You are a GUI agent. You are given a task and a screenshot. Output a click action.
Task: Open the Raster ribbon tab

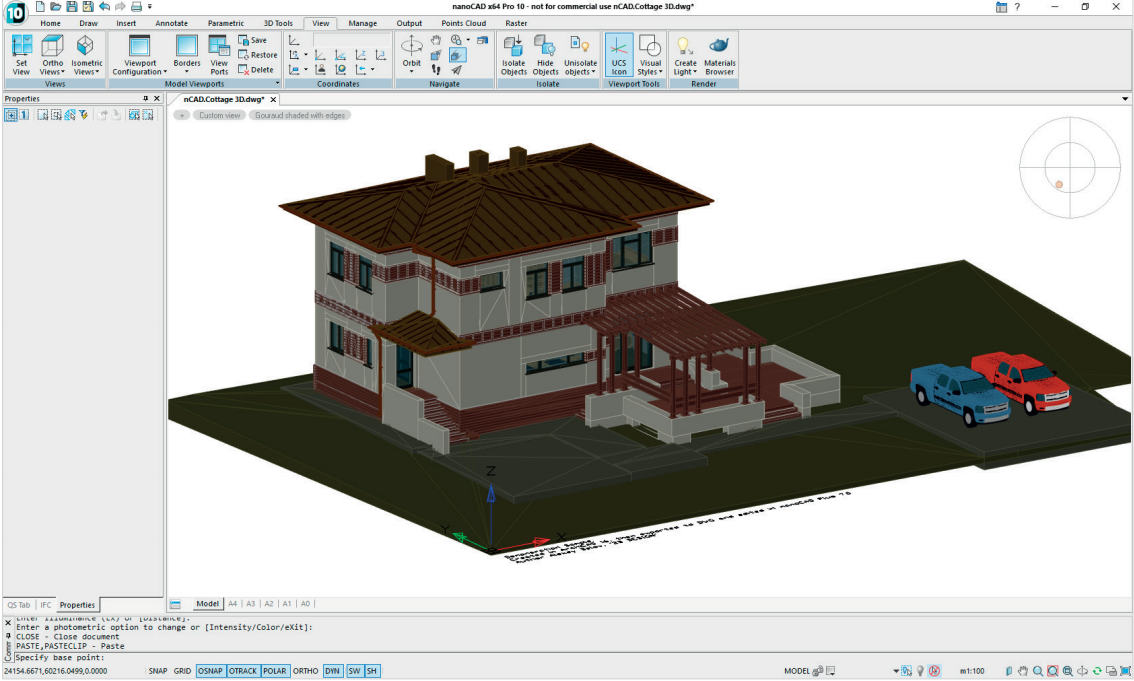pyautogui.click(x=516, y=23)
